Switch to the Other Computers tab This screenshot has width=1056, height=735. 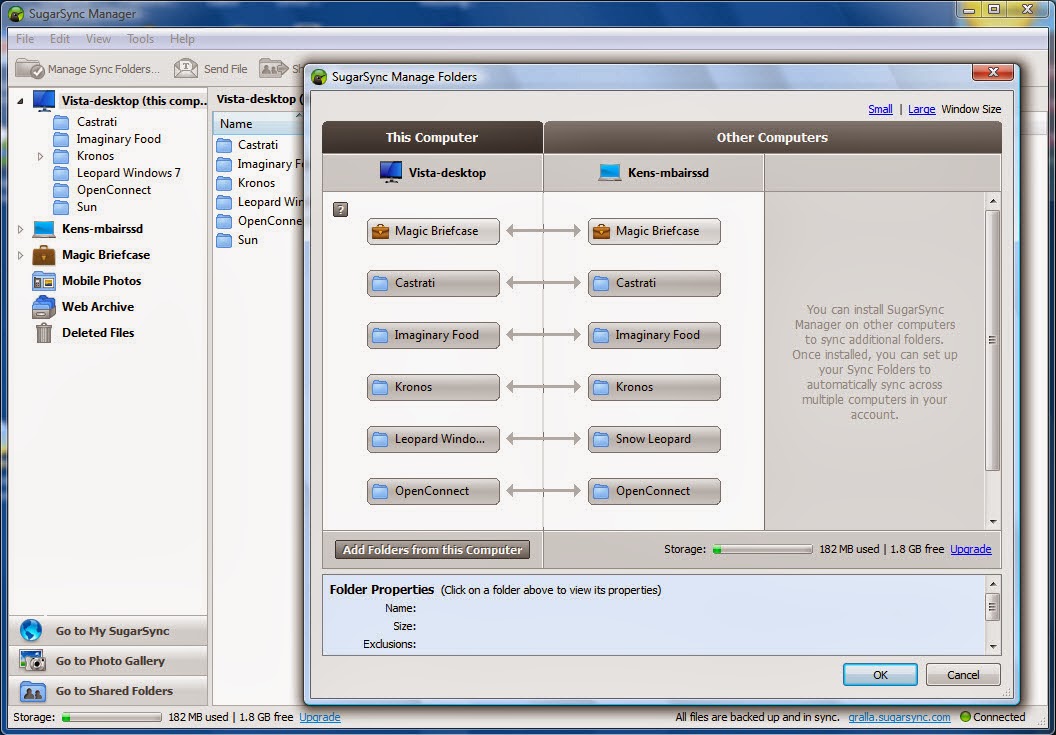pos(772,137)
